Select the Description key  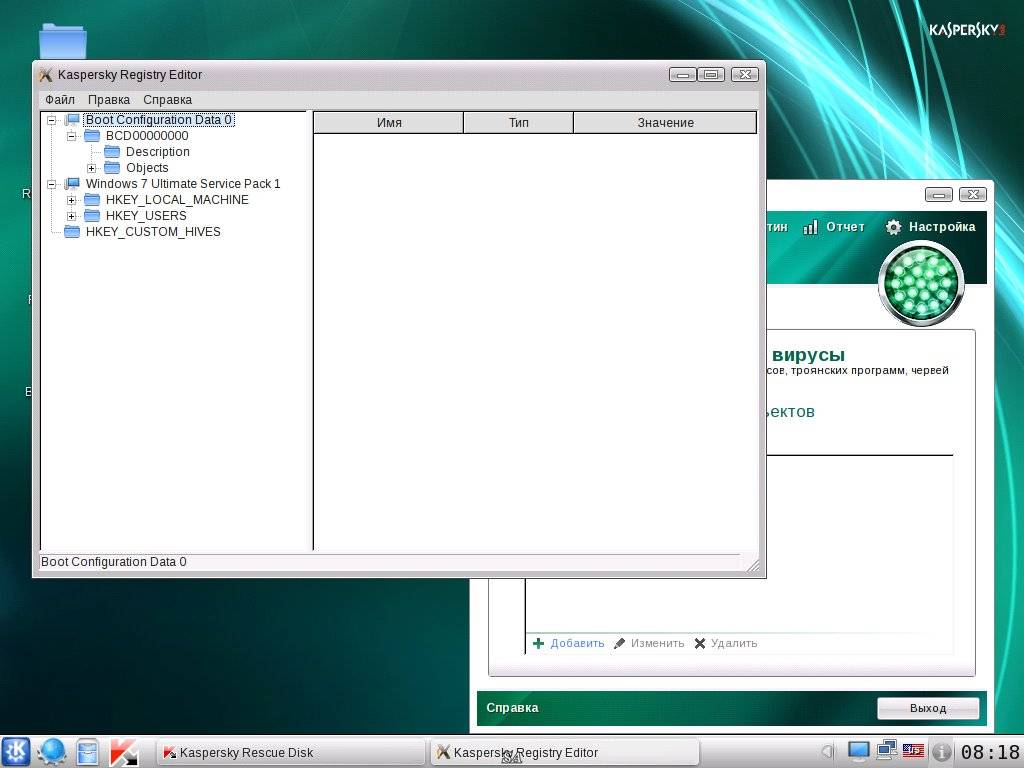(157, 152)
